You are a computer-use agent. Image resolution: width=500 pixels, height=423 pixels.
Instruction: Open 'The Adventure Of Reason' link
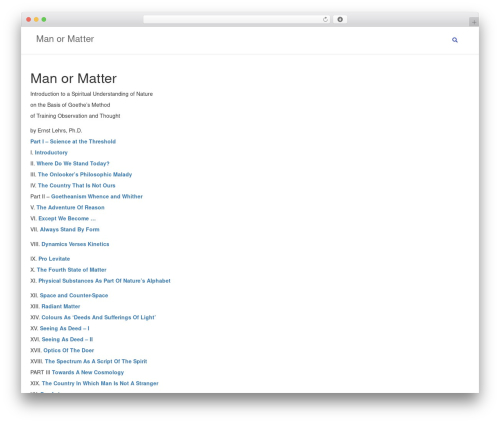click(x=70, y=207)
